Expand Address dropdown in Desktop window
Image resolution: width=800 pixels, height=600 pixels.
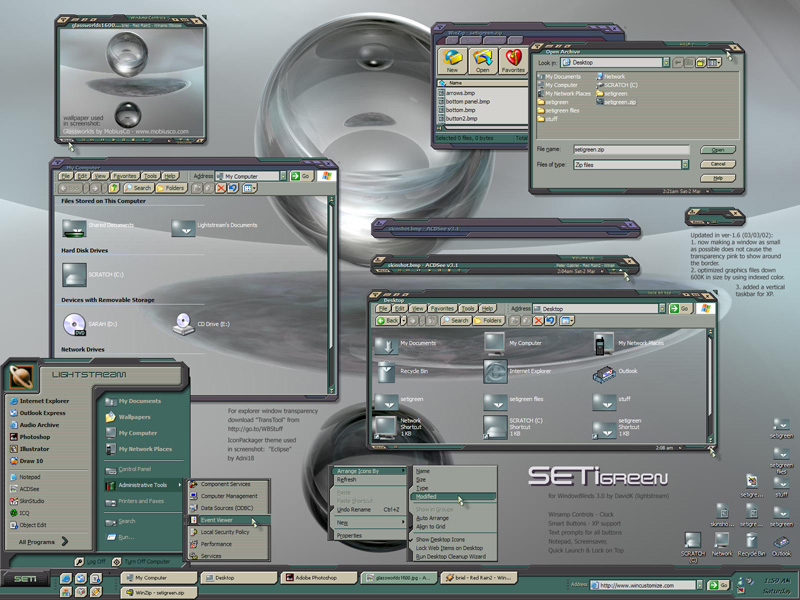tap(662, 309)
